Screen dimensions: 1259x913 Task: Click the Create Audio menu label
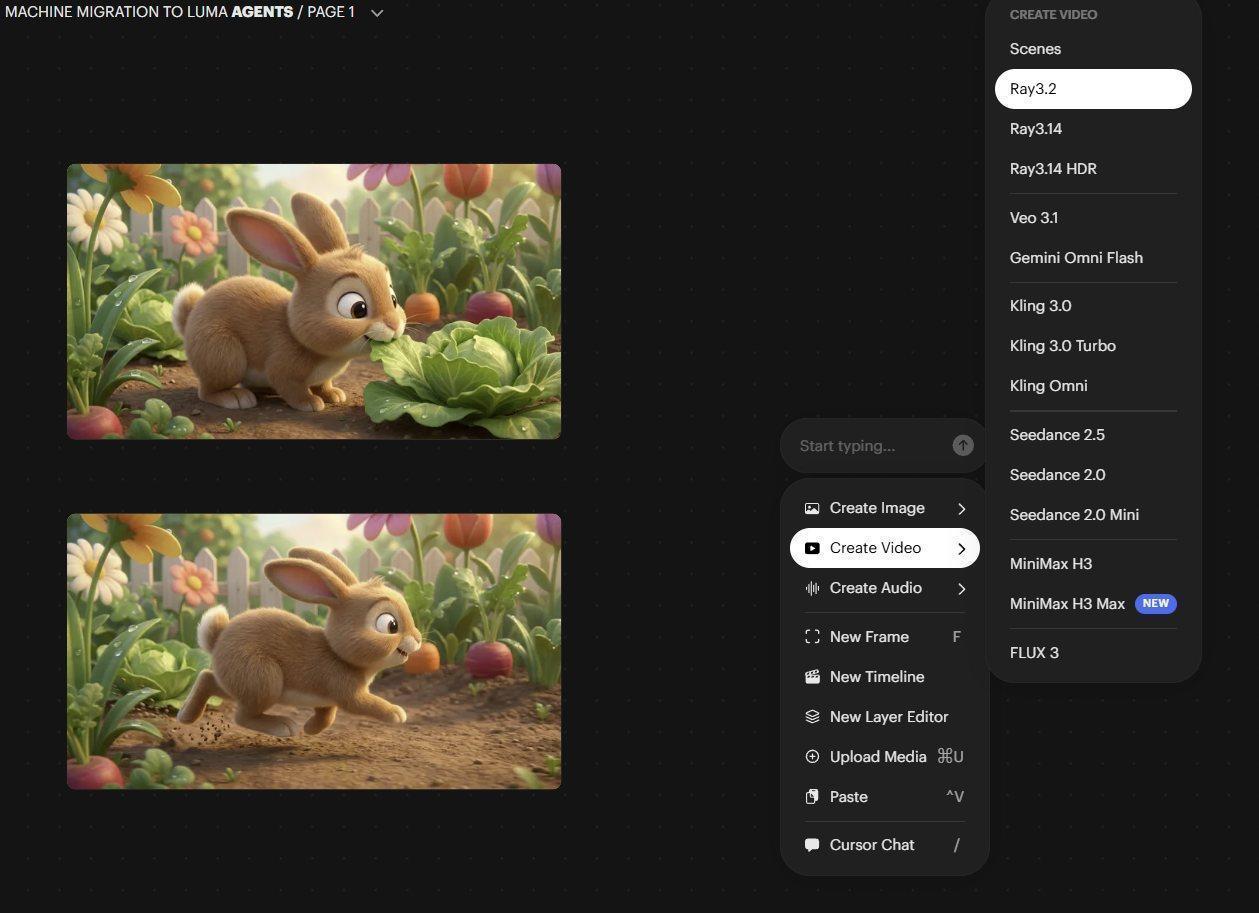point(876,588)
